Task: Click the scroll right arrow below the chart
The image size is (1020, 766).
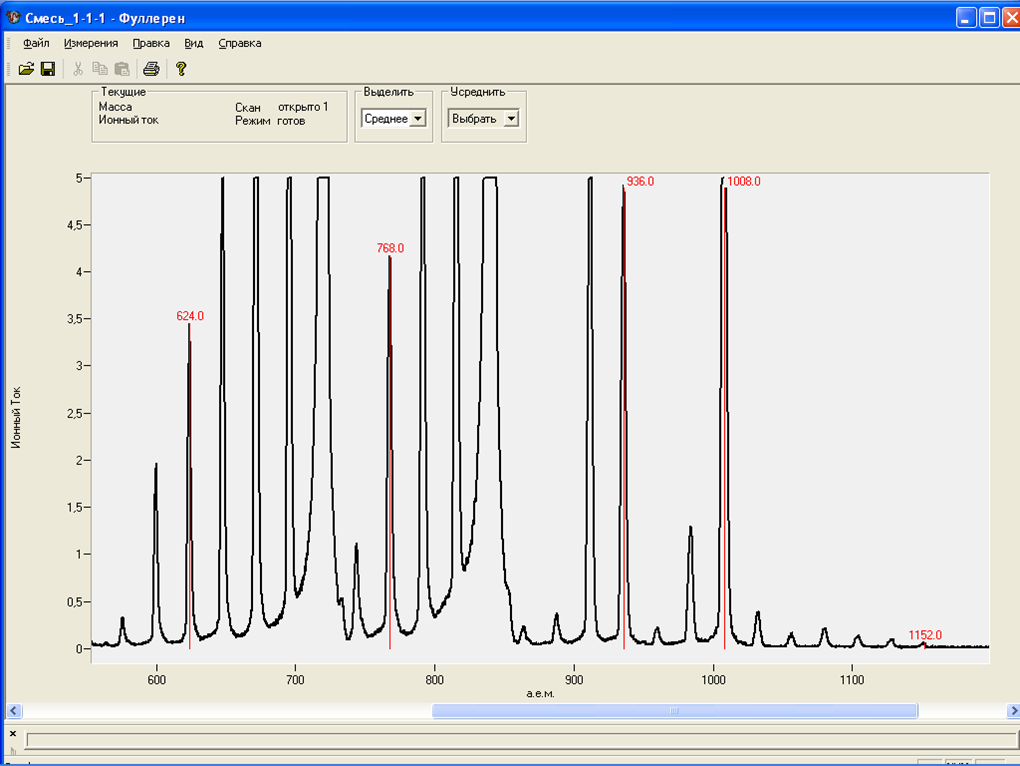Action: pyautogui.click(x=1012, y=711)
